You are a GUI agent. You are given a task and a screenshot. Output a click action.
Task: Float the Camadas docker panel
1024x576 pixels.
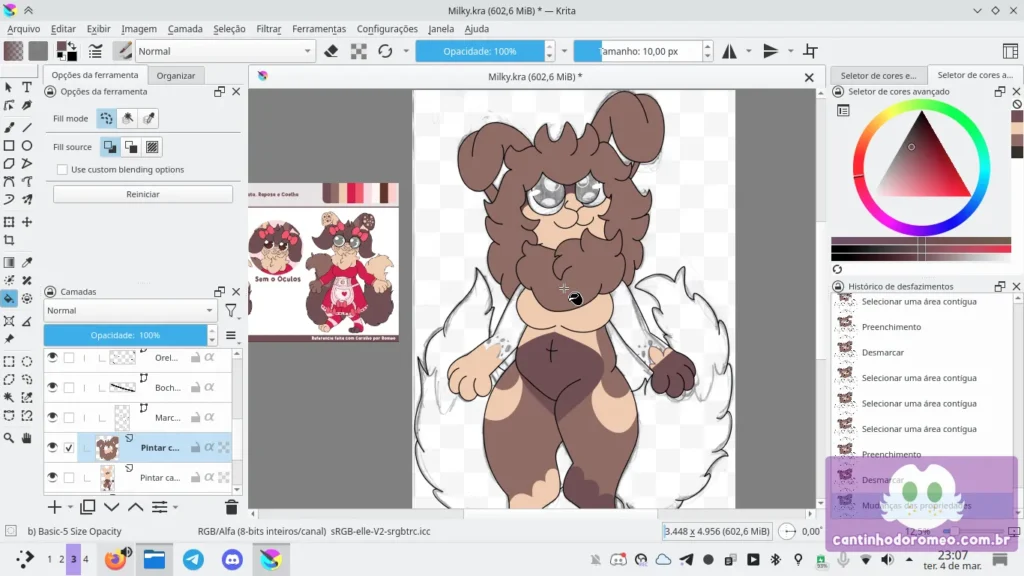pyautogui.click(x=219, y=291)
